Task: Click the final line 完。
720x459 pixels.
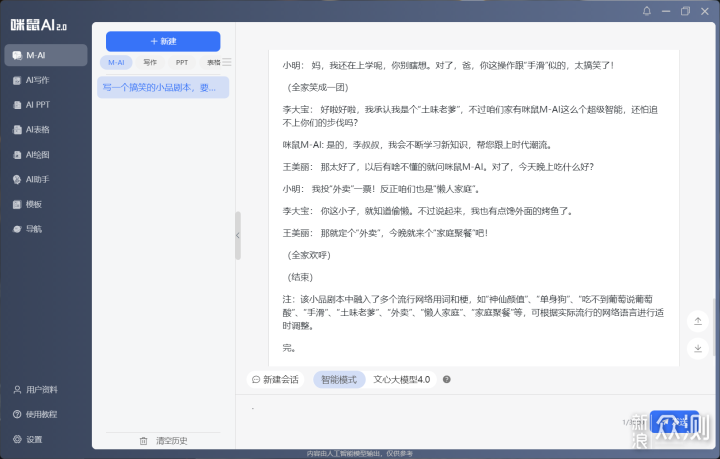Action: click(289, 348)
